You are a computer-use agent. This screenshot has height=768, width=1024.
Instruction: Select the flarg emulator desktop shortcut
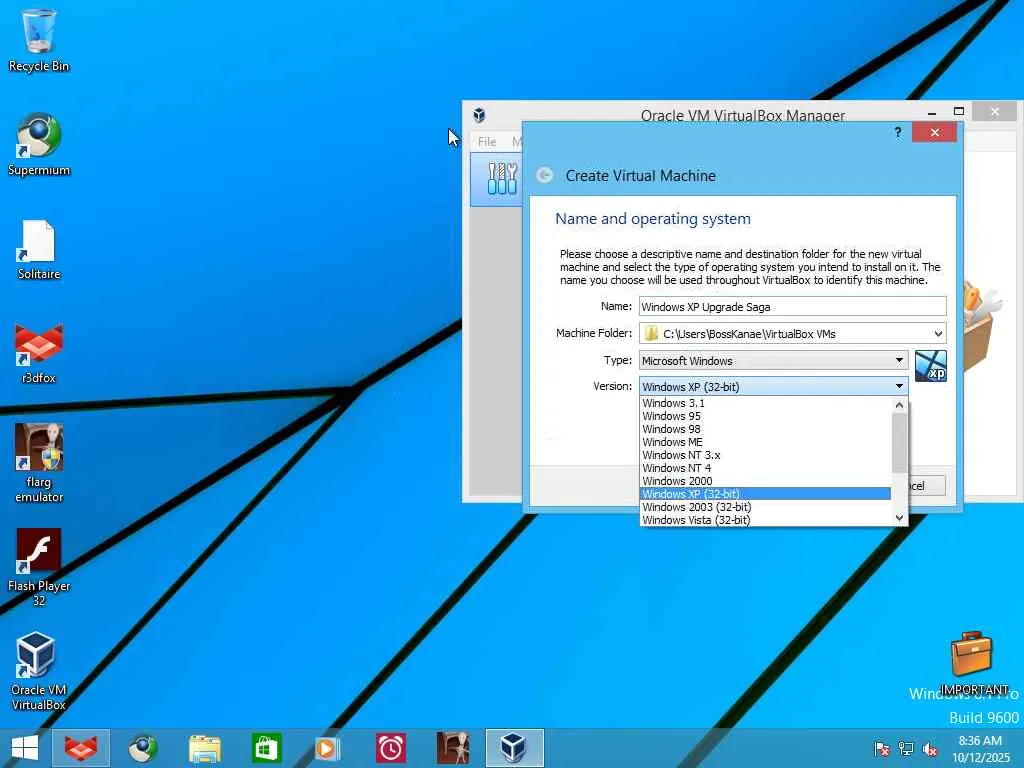(x=39, y=462)
